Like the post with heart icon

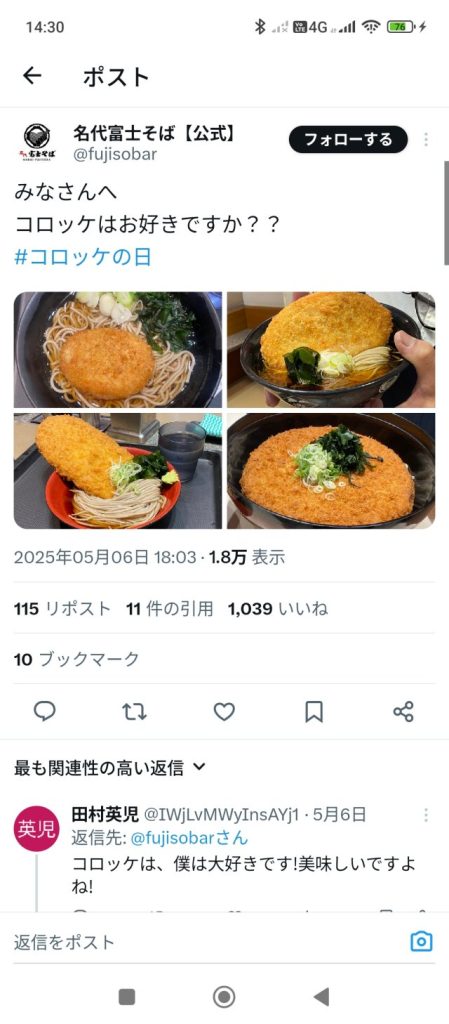224,711
